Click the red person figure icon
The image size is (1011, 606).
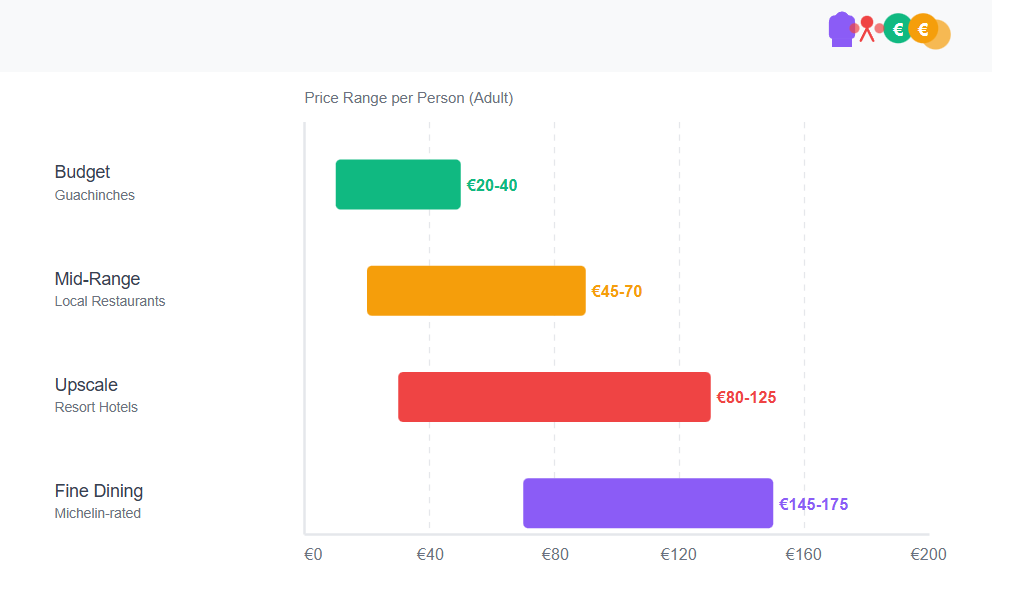[867, 28]
